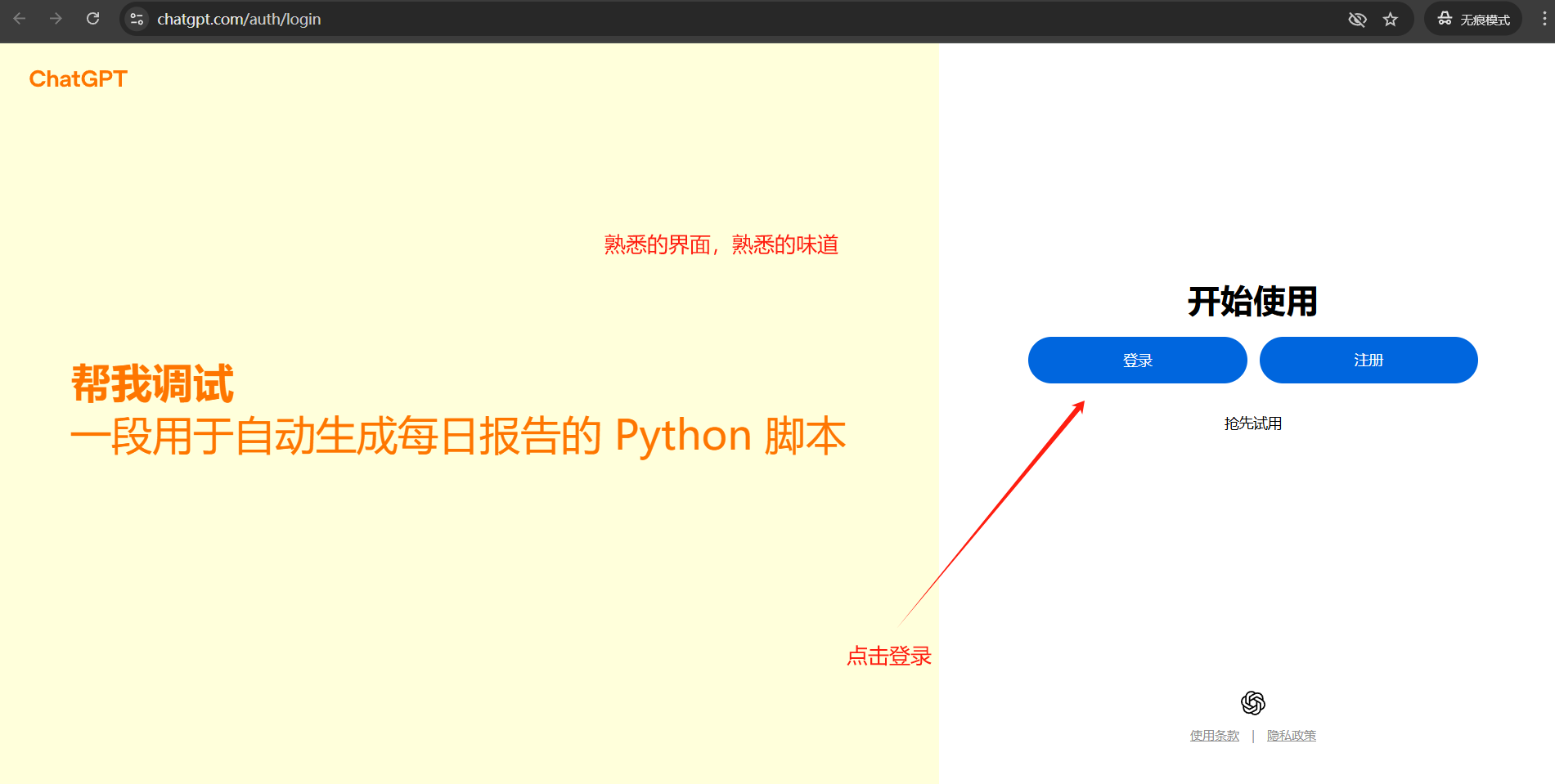Reload the page with refresh icon

(93, 19)
